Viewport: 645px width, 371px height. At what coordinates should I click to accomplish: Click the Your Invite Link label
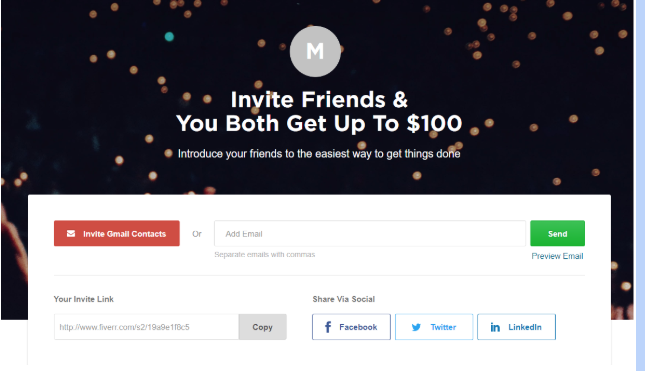[x=84, y=299]
